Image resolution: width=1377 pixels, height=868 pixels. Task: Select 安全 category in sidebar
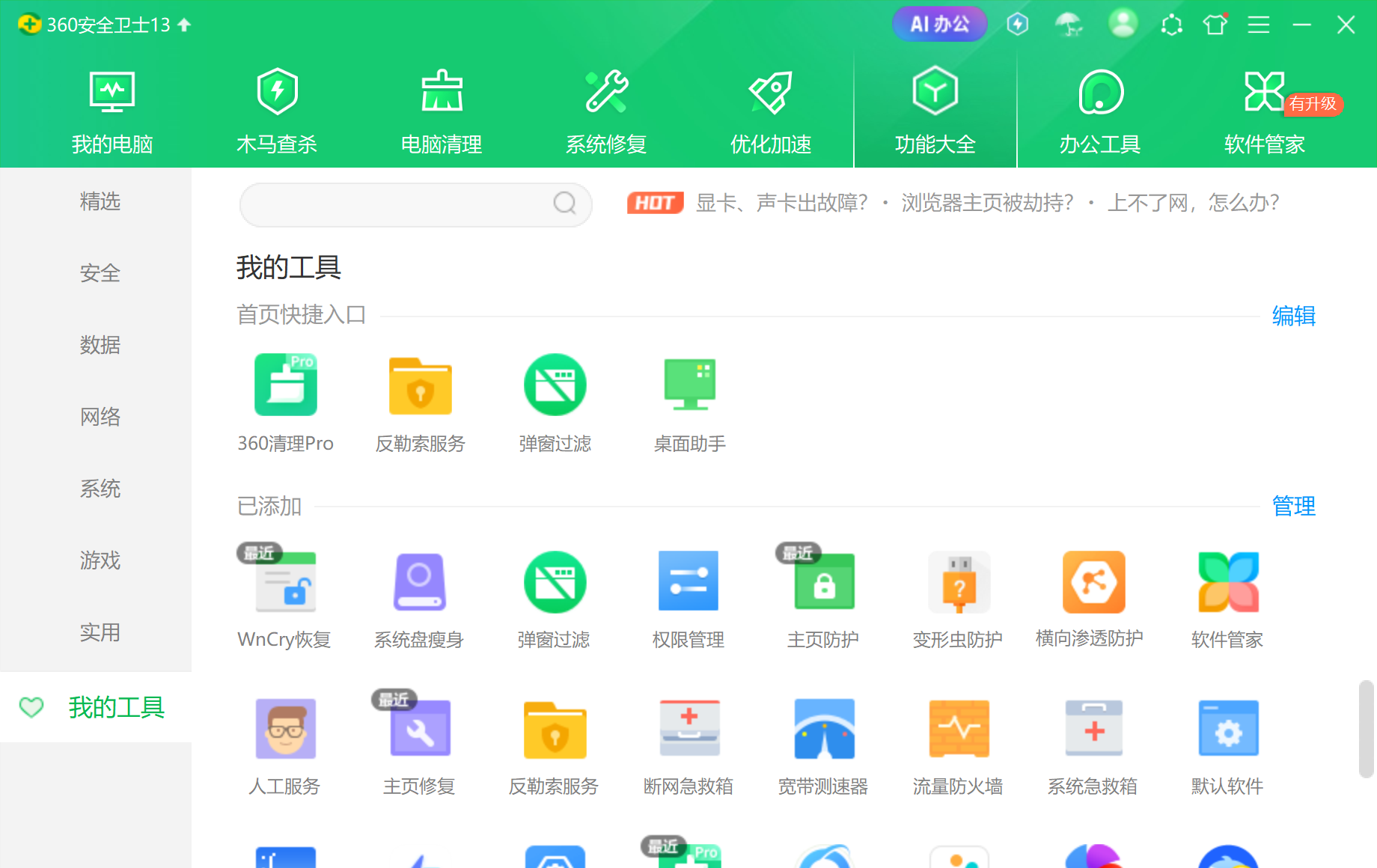100,273
